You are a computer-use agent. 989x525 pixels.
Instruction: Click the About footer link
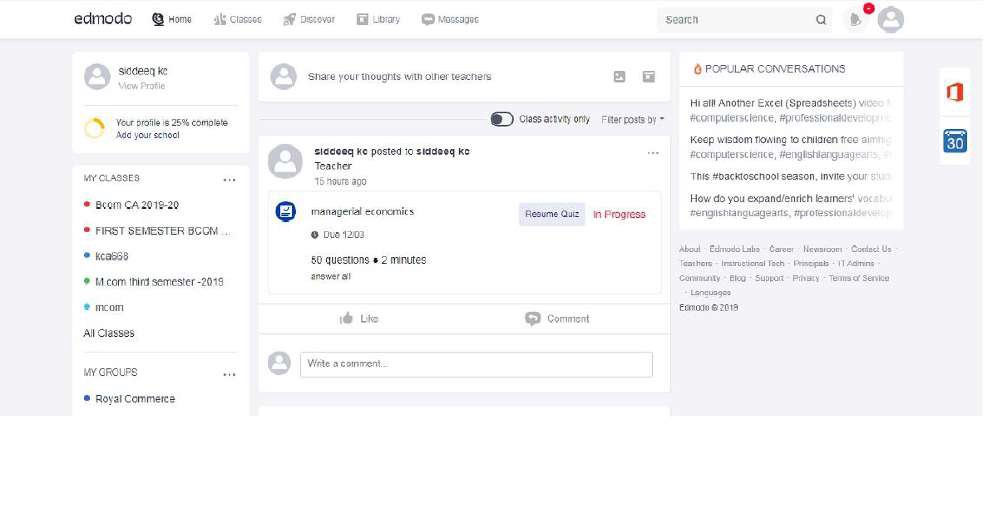[689, 249]
